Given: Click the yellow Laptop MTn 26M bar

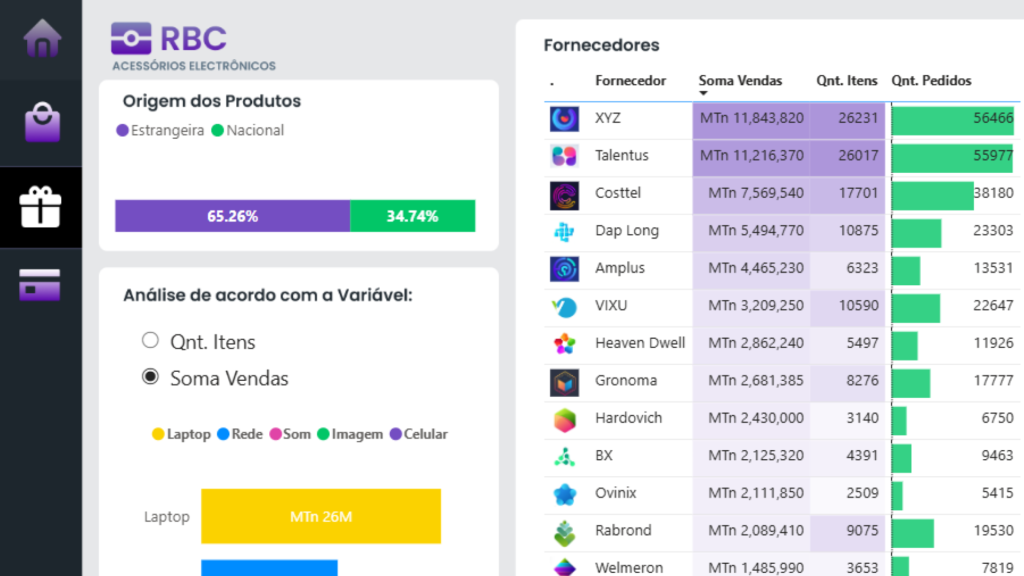Looking at the screenshot, I should click(320, 516).
